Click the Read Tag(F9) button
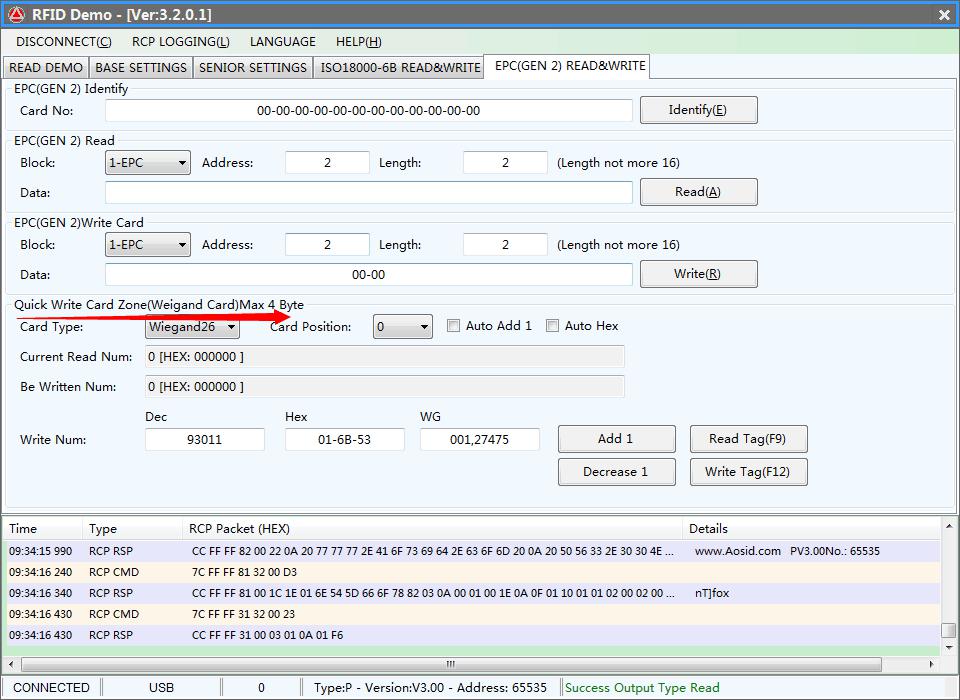This screenshot has width=960, height=700. [748, 439]
